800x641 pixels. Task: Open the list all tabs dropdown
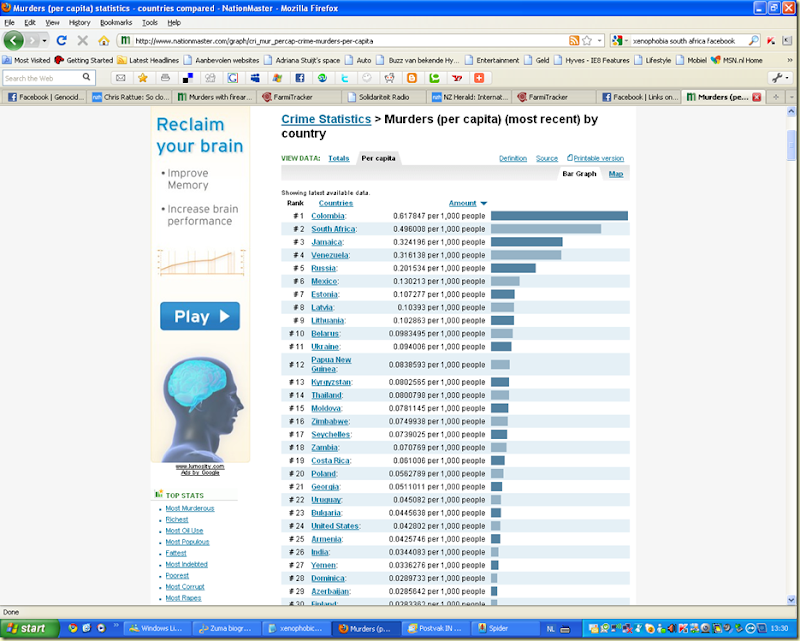pyautogui.click(x=792, y=96)
